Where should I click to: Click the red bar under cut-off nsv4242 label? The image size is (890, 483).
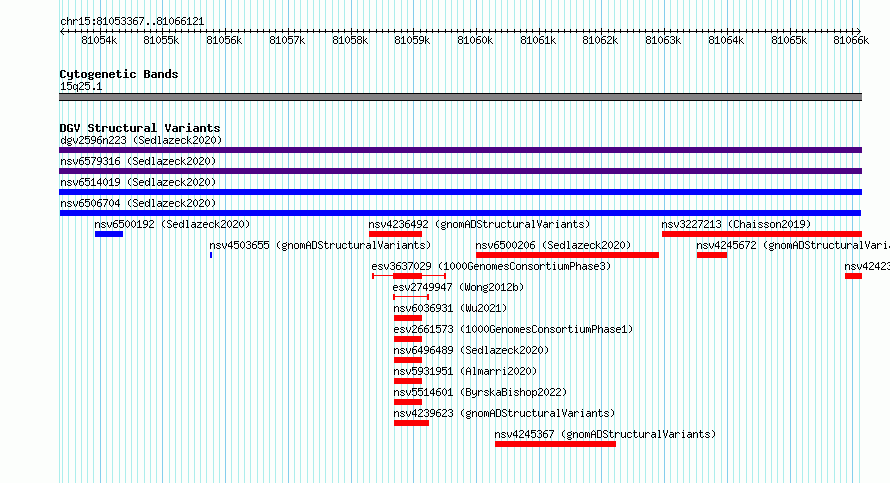tap(853, 276)
